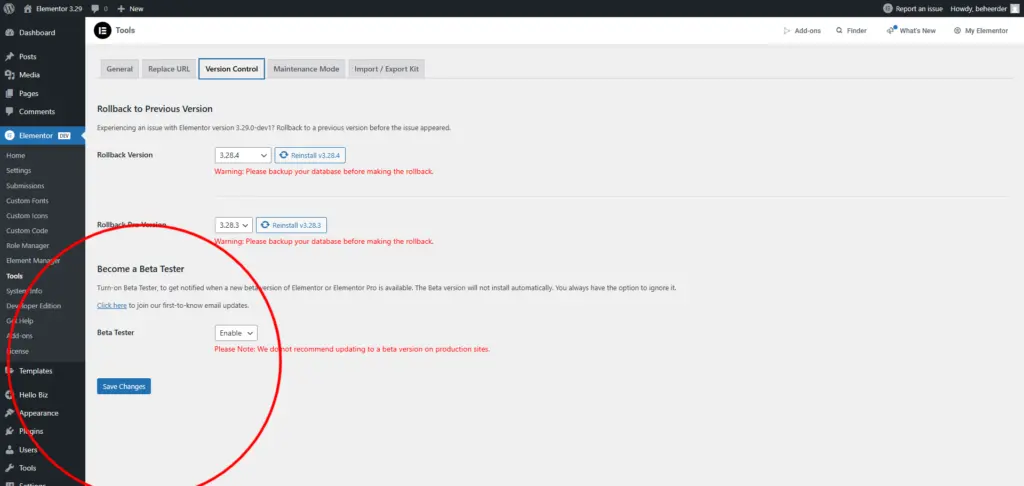Click the 'Beta Tester' field label
Viewport: 1024px width, 486px height.
(116, 332)
